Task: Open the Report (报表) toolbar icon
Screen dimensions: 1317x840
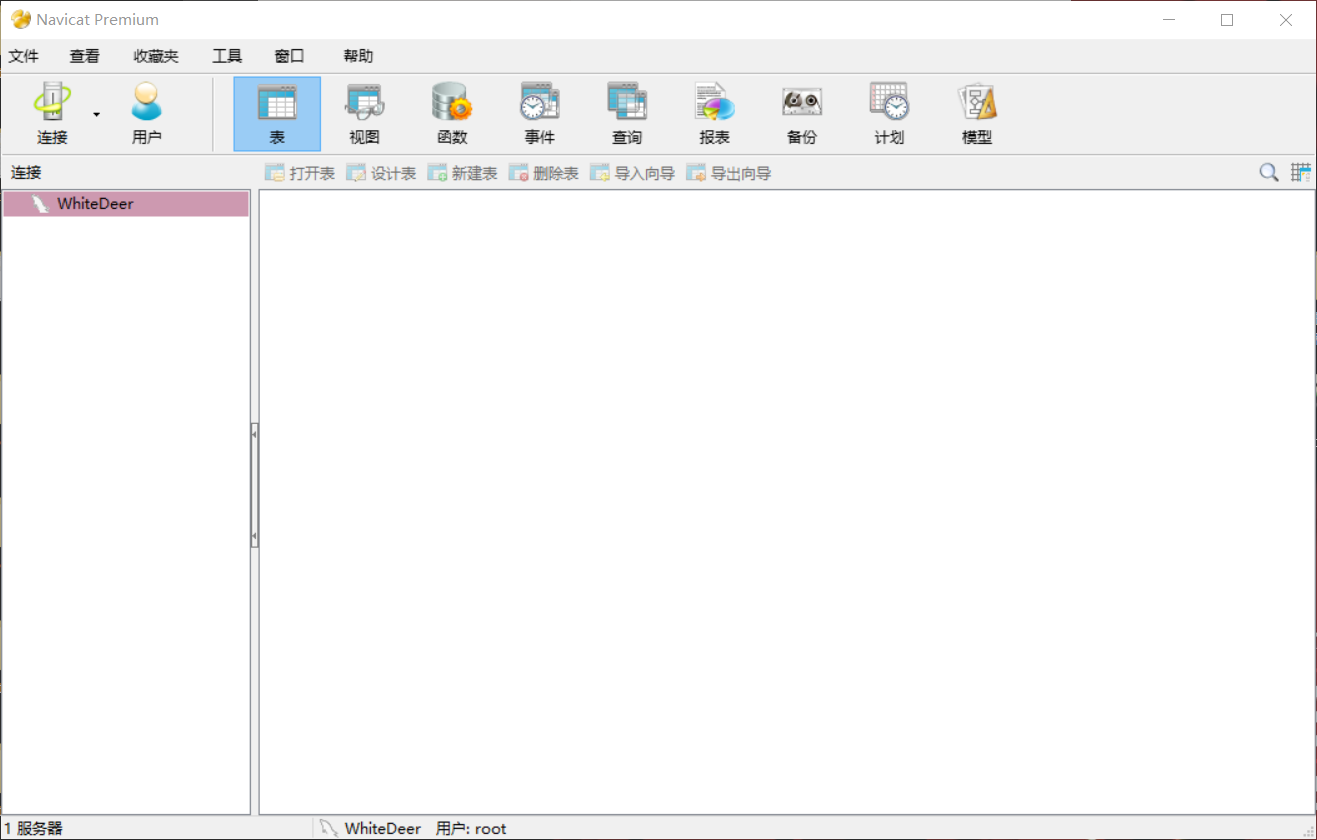Action: point(715,114)
